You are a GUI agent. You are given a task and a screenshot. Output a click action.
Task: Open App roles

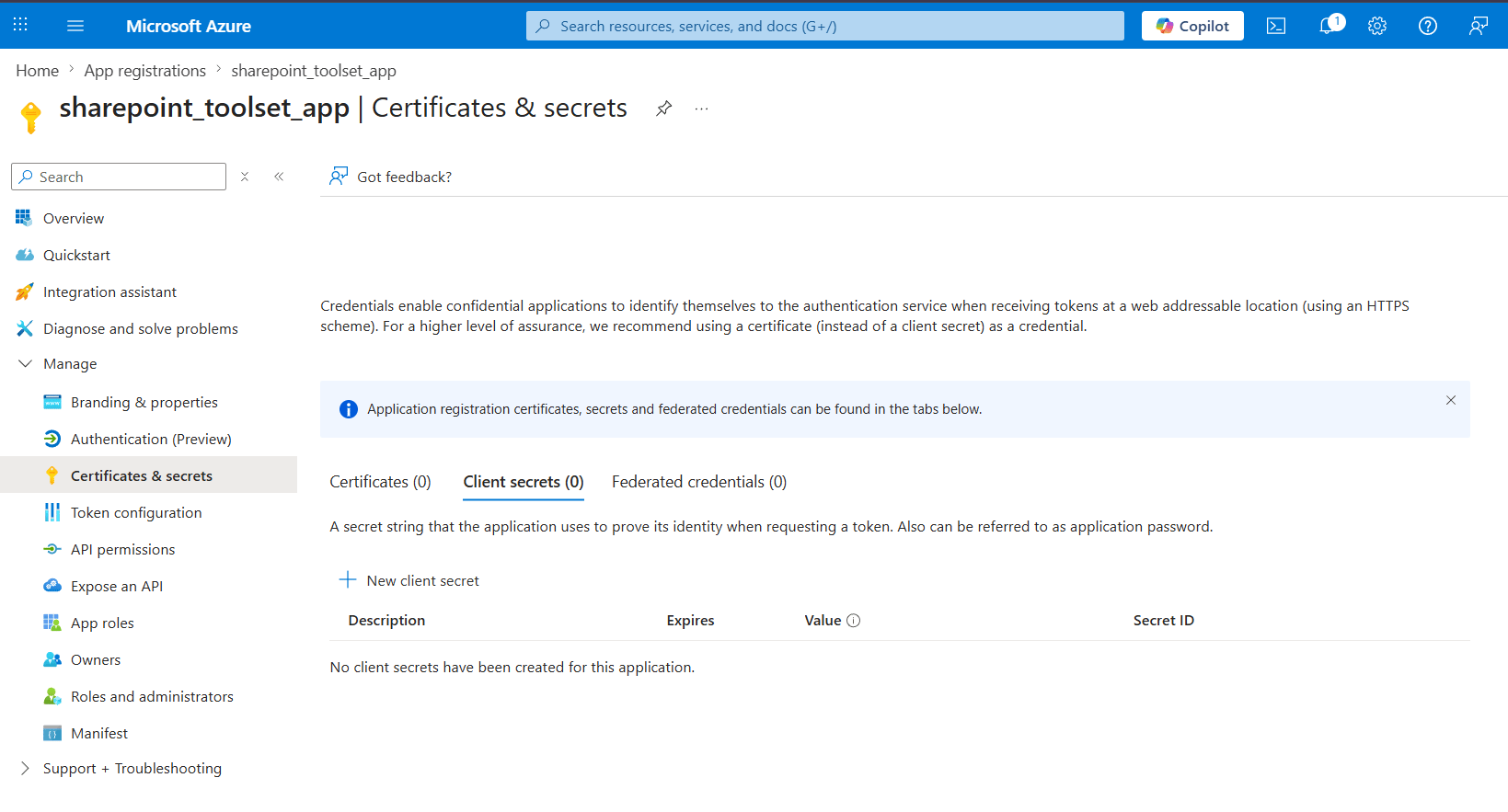tap(102, 623)
